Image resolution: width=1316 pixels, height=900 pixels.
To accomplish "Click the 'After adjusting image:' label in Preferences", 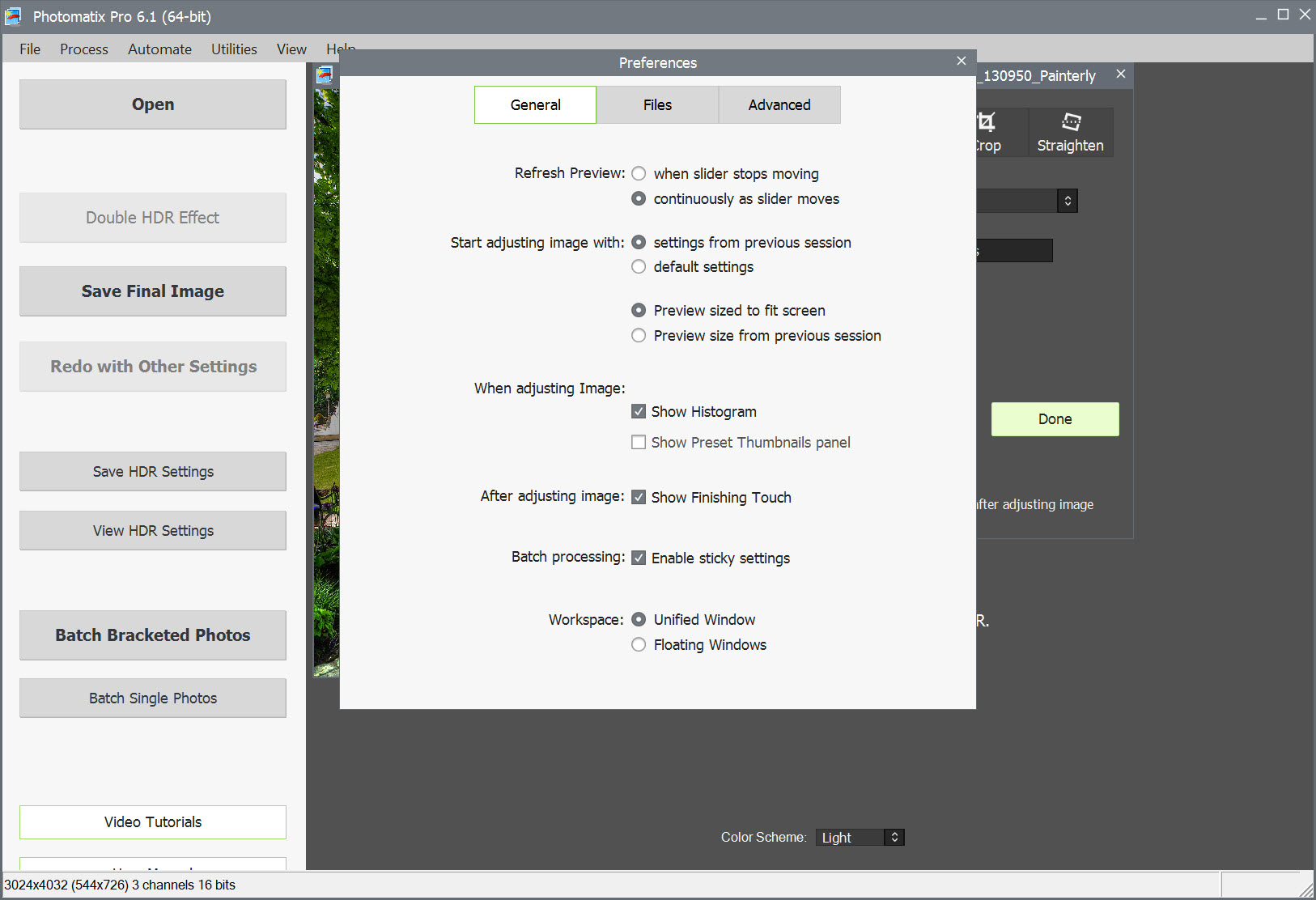I will 552,496.
